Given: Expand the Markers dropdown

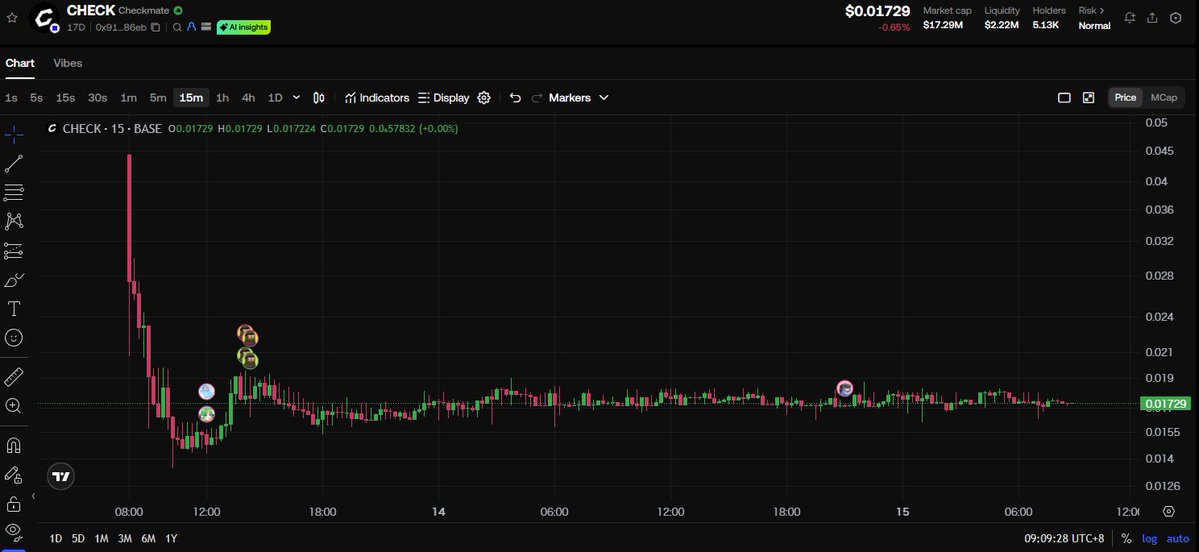Looking at the screenshot, I should [579, 98].
